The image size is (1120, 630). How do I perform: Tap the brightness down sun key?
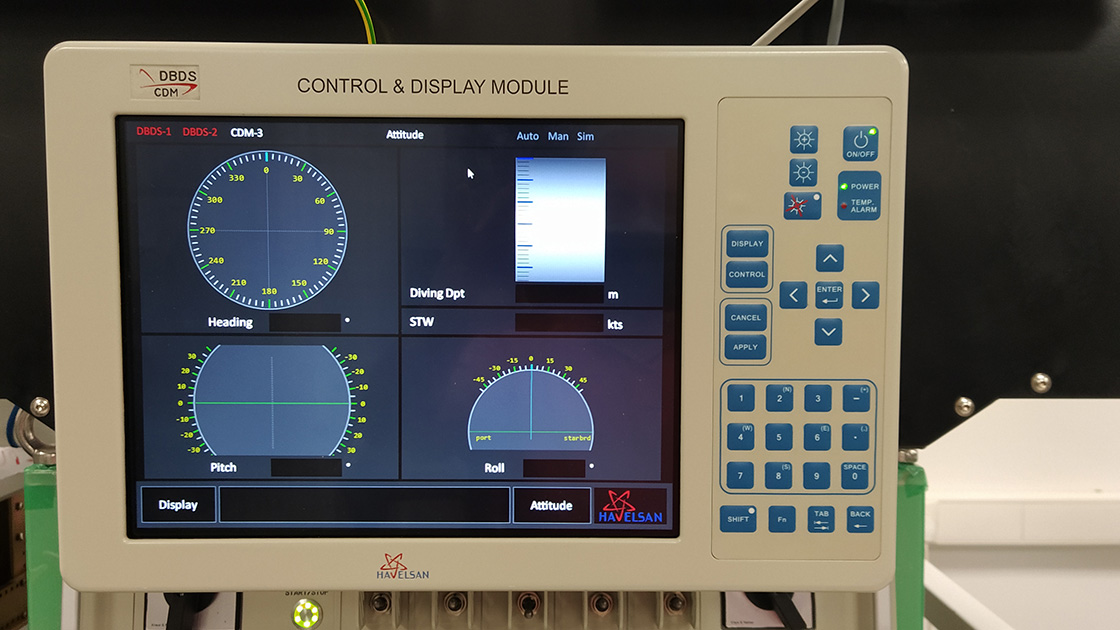click(x=804, y=172)
